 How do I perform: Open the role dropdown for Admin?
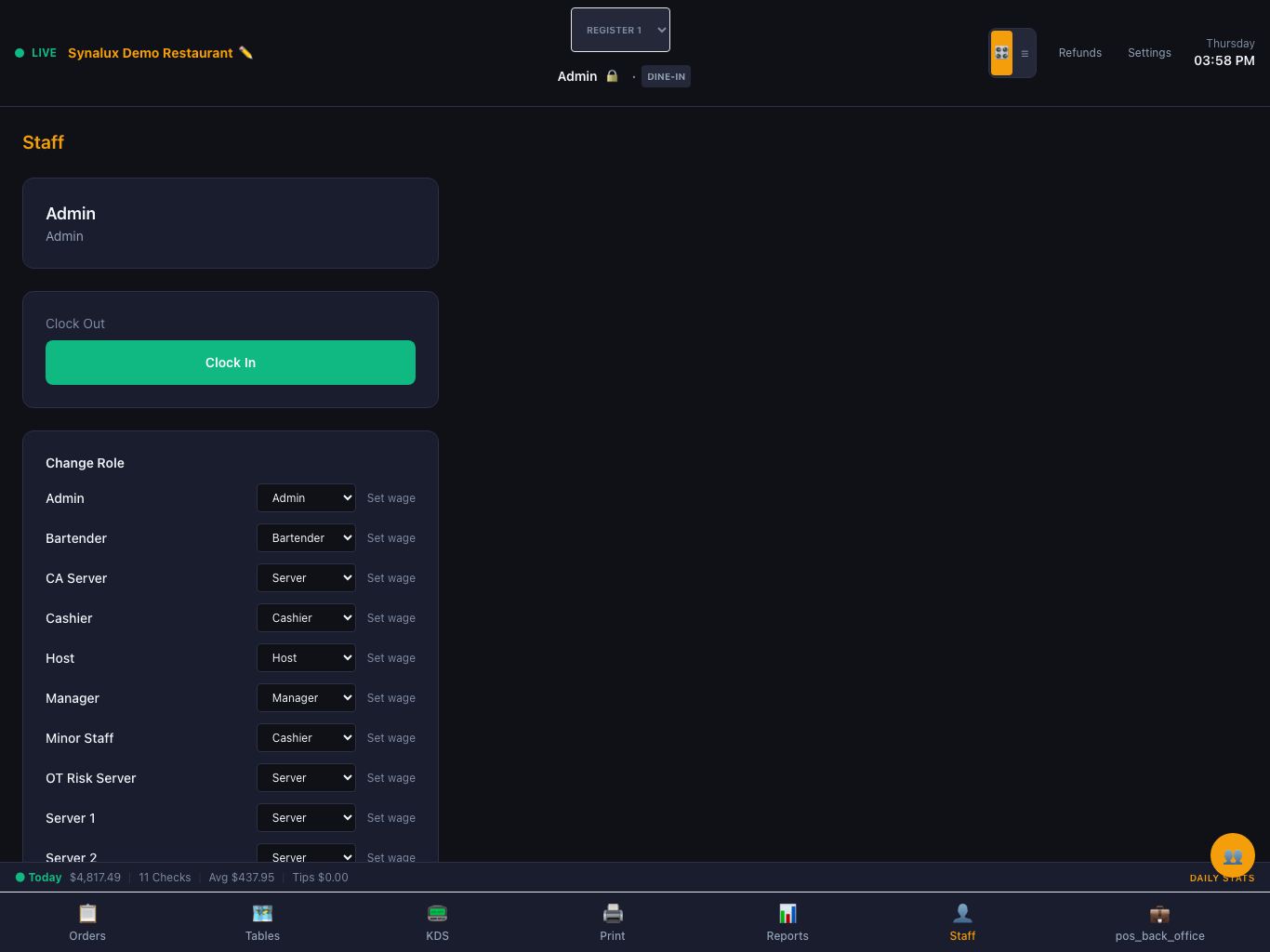(306, 498)
